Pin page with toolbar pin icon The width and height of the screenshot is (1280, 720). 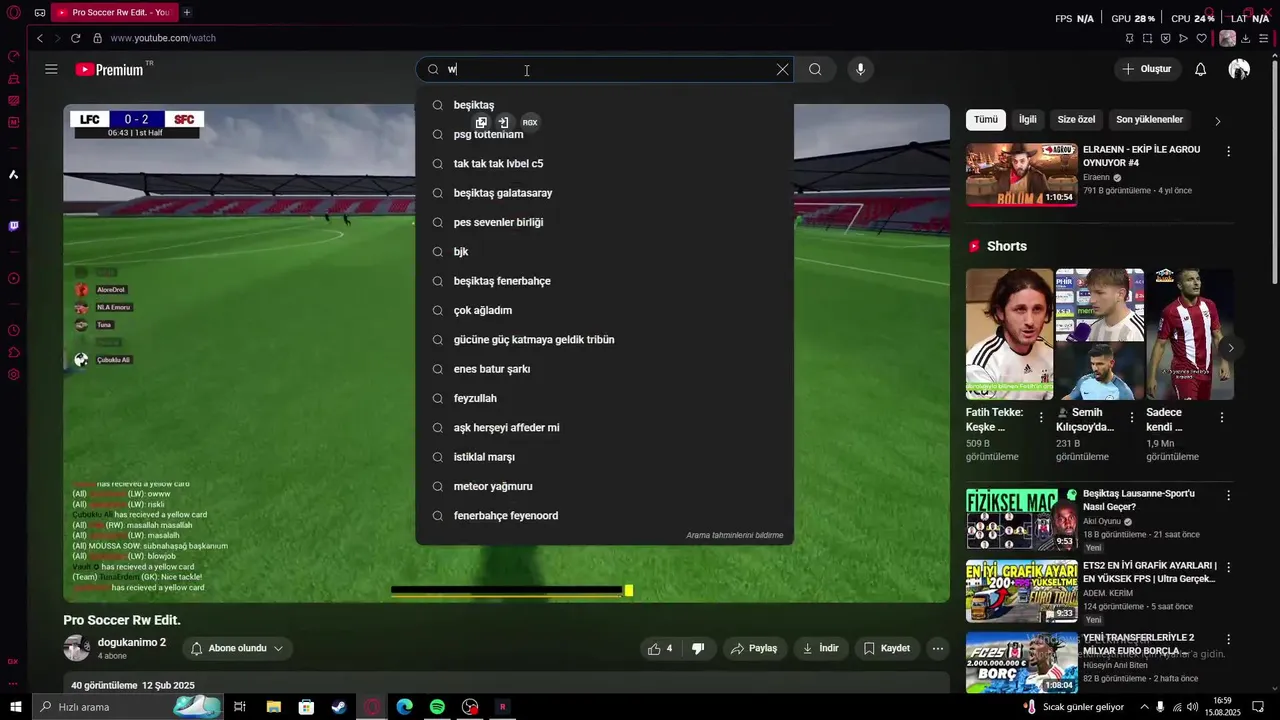[x=1129, y=38]
